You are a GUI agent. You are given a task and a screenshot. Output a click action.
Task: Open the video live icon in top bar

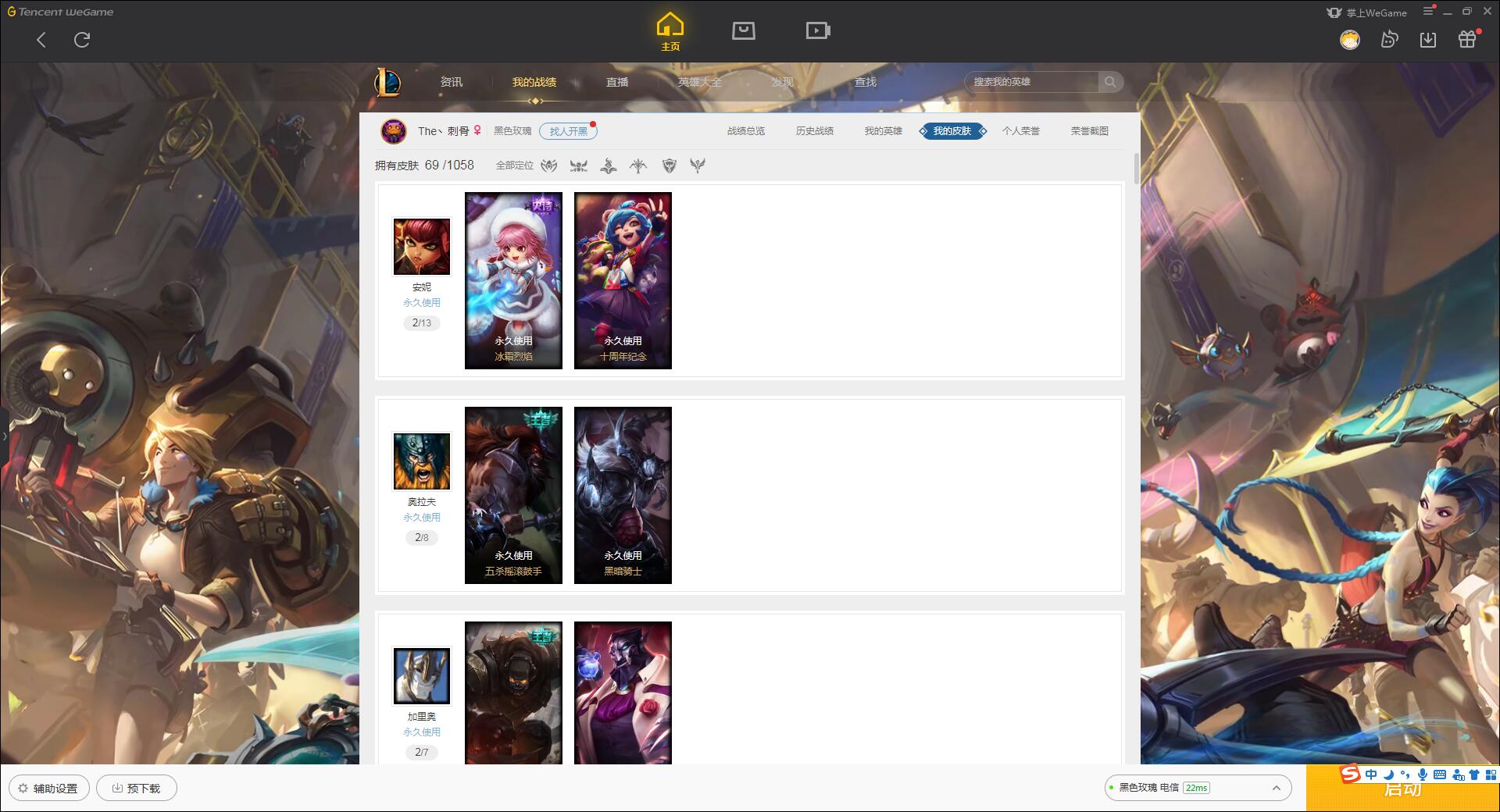pos(818,31)
